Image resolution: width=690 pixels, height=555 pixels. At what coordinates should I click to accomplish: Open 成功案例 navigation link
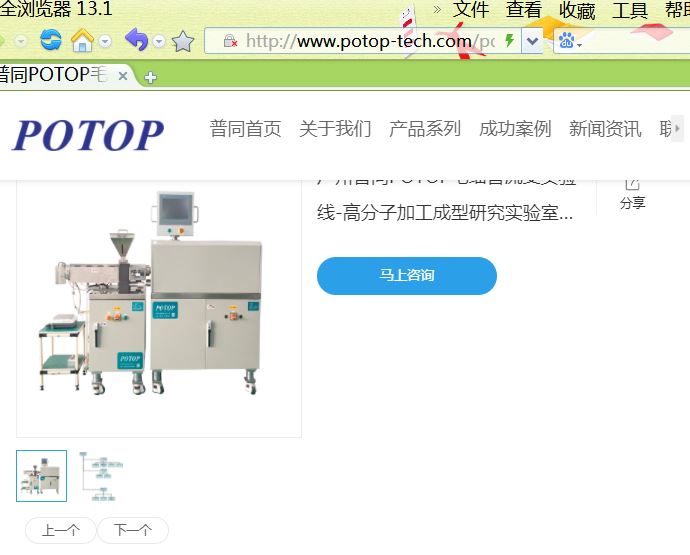click(515, 129)
